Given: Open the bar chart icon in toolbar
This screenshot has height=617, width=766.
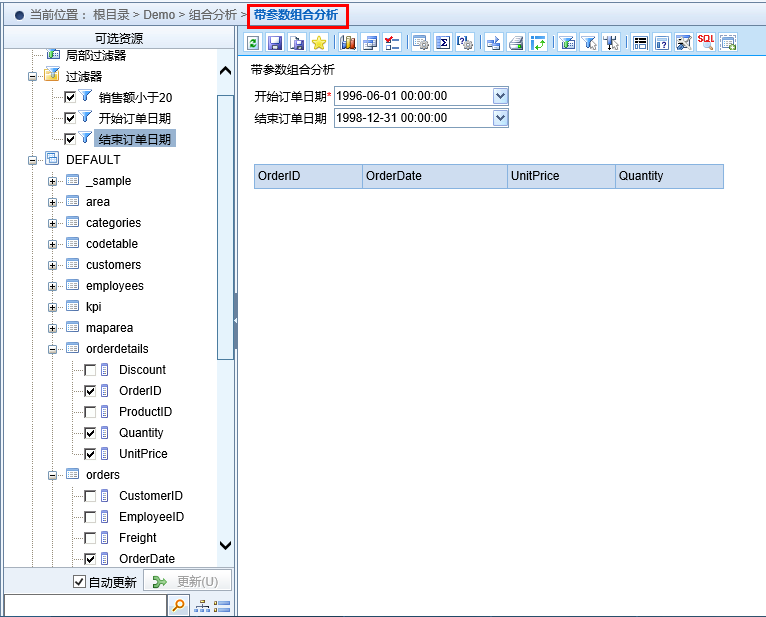Looking at the screenshot, I should pyautogui.click(x=348, y=43).
